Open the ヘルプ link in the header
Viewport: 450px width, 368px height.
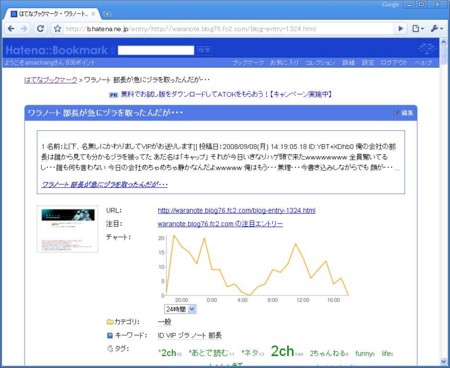(423, 63)
